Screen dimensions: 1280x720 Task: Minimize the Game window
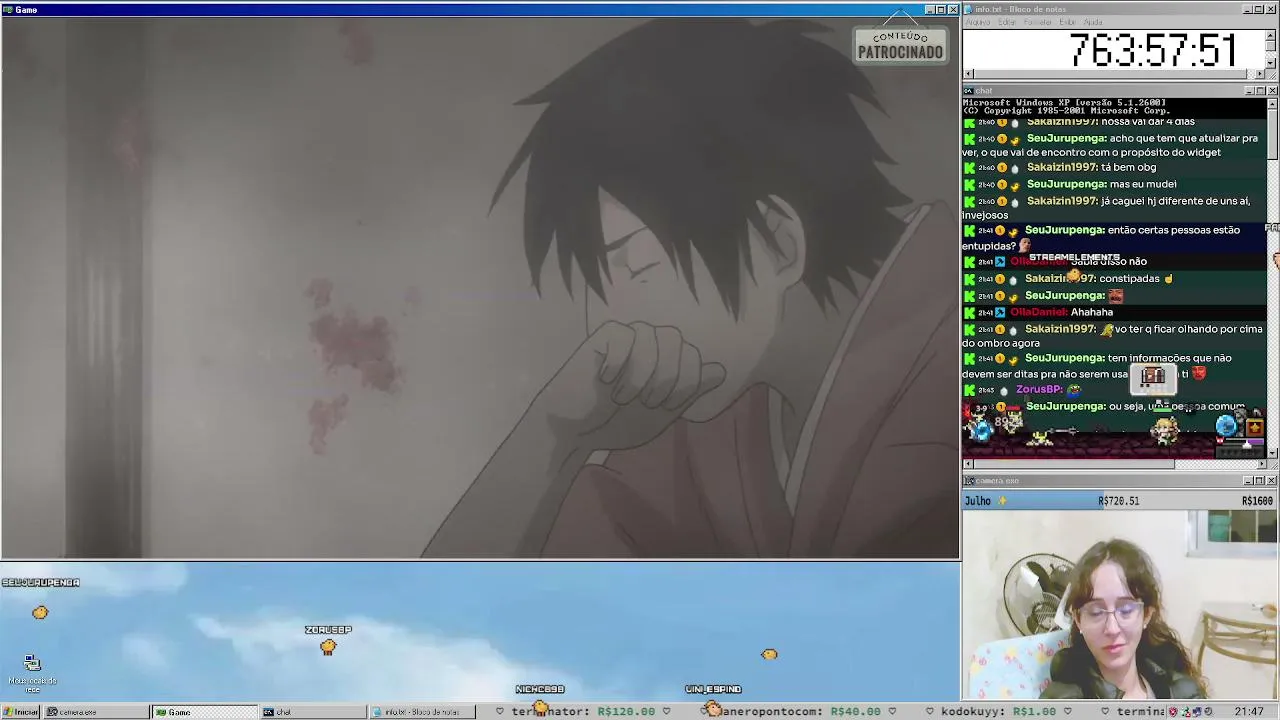[x=929, y=10]
